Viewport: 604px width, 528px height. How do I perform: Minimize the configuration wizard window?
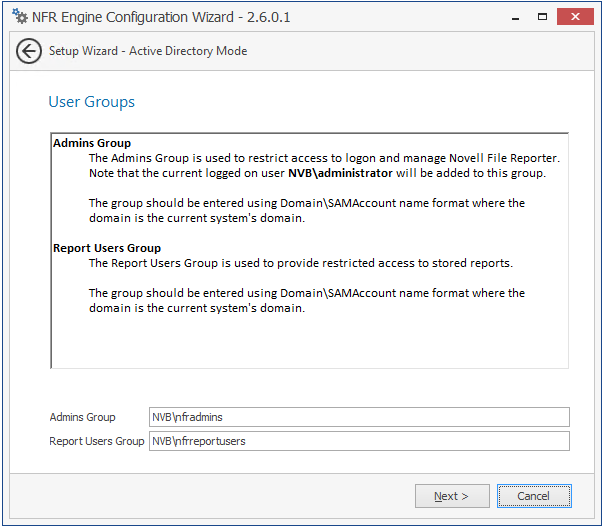pyautogui.click(x=516, y=17)
